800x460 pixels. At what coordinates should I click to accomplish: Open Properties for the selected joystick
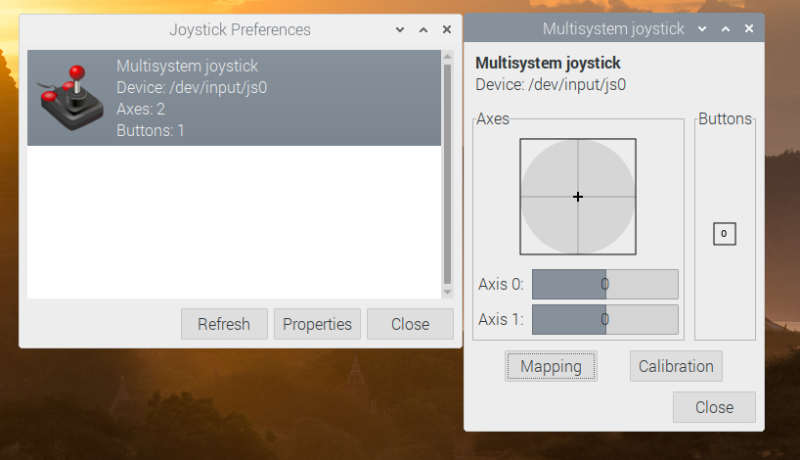click(317, 324)
